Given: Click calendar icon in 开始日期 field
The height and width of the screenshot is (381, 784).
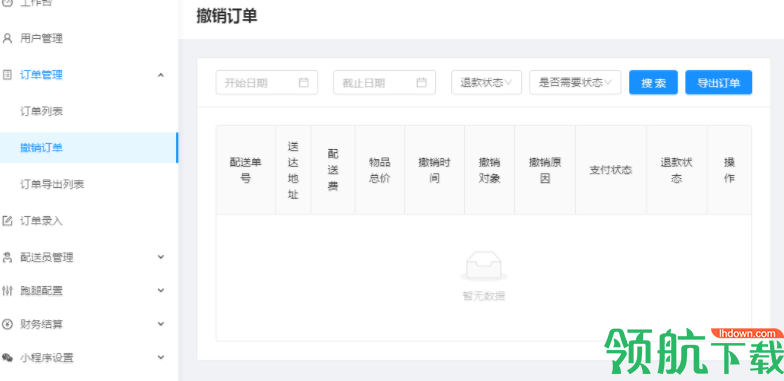Looking at the screenshot, I should [x=304, y=82].
